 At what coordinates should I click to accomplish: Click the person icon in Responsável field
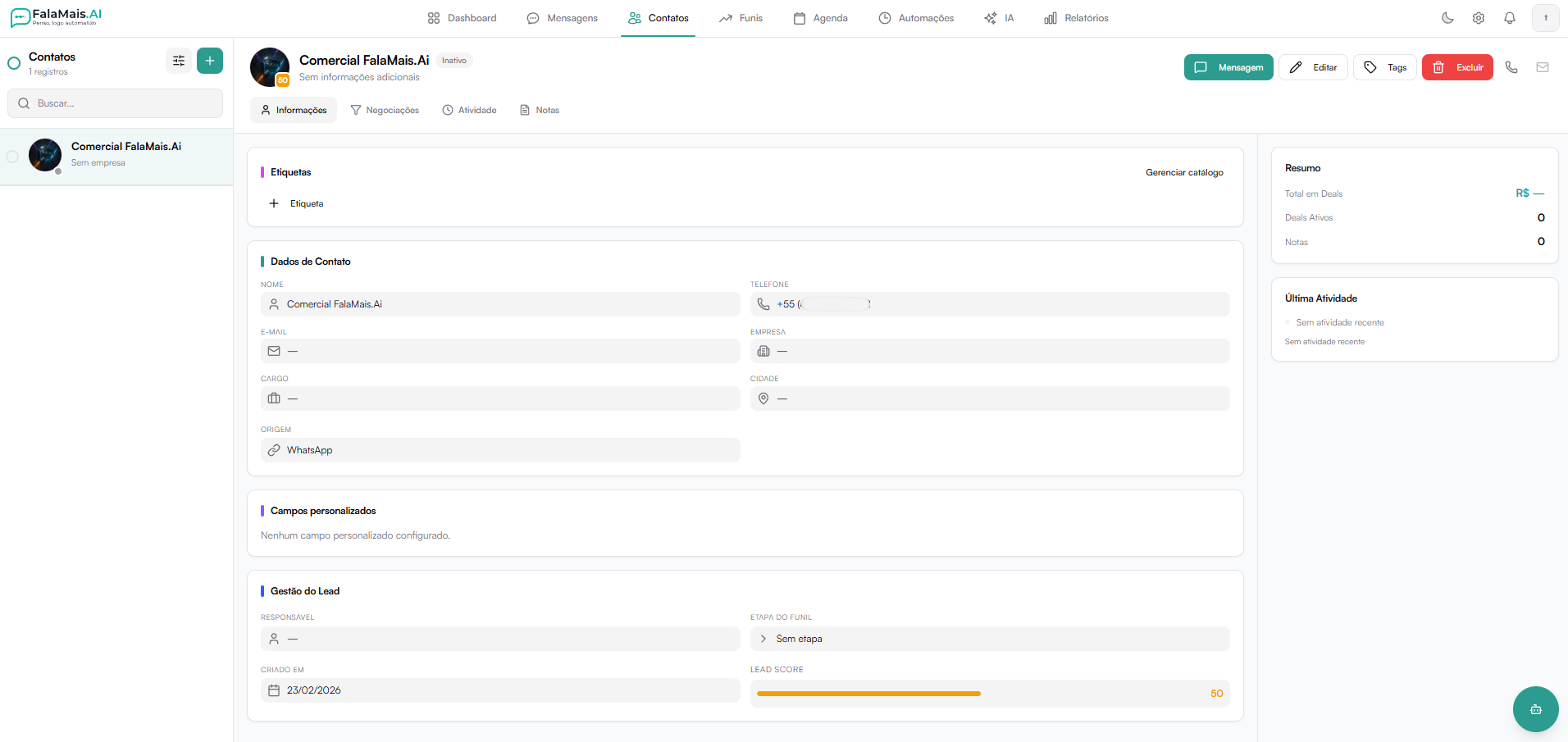[274, 639]
